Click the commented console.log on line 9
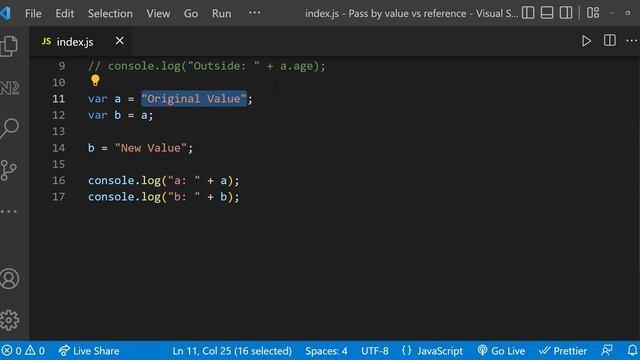This screenshot has height=360, width=640. (207, 66)
